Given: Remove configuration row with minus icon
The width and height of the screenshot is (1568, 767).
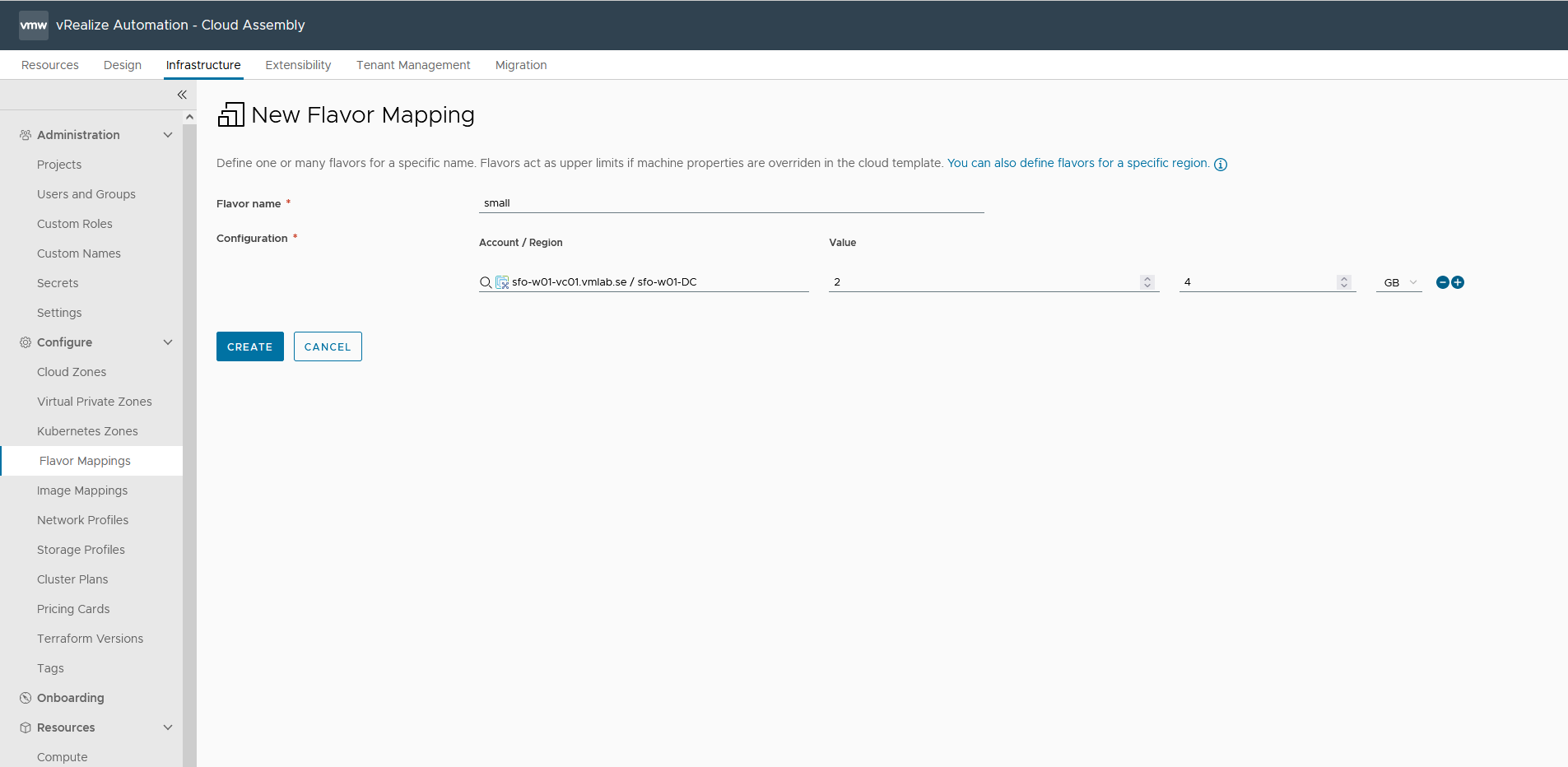Looking at the screenshot, I should [1443, 282].
